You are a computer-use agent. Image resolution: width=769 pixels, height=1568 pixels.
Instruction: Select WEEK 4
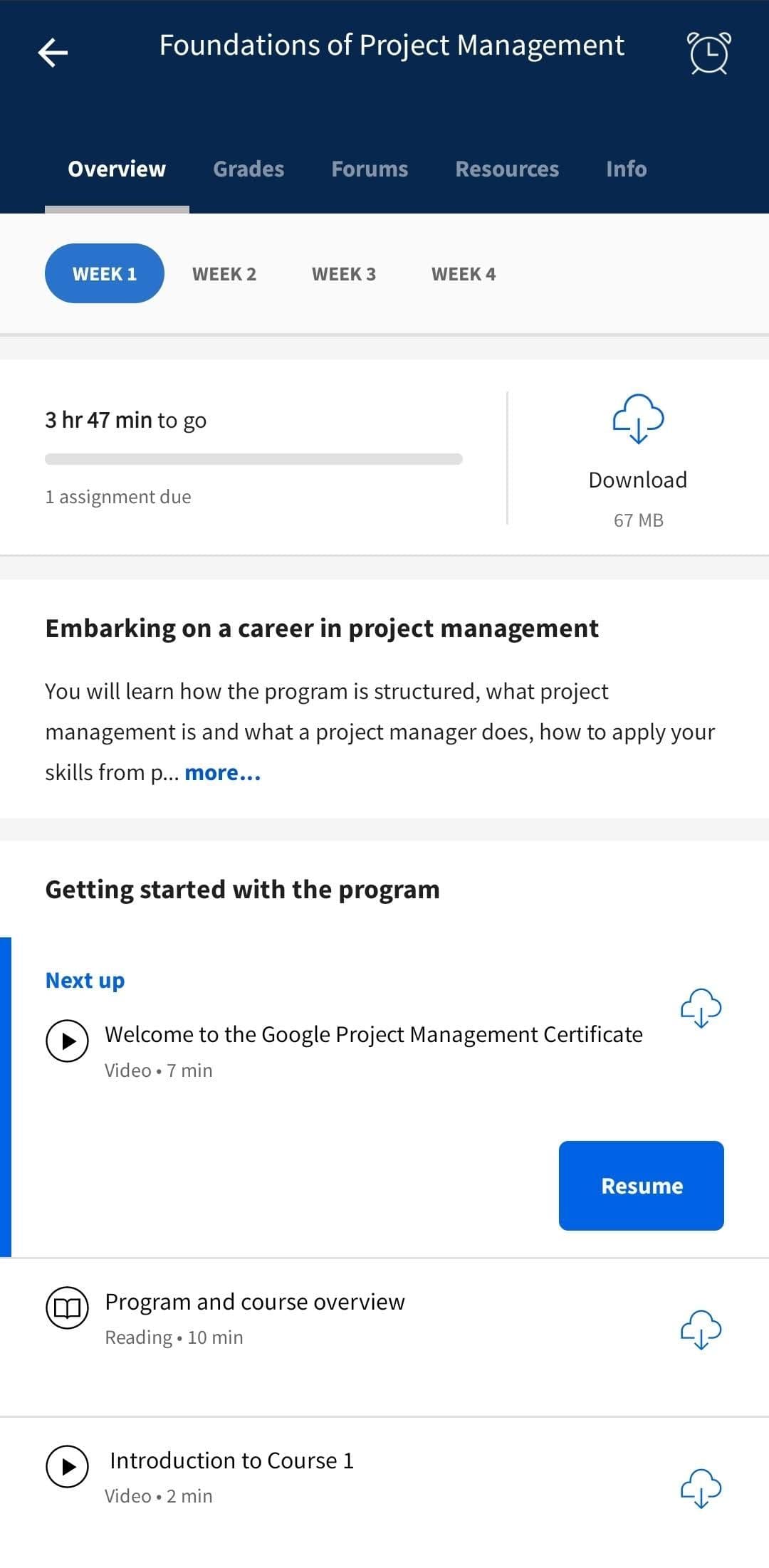pyautogui.click(x=463, y=273)
